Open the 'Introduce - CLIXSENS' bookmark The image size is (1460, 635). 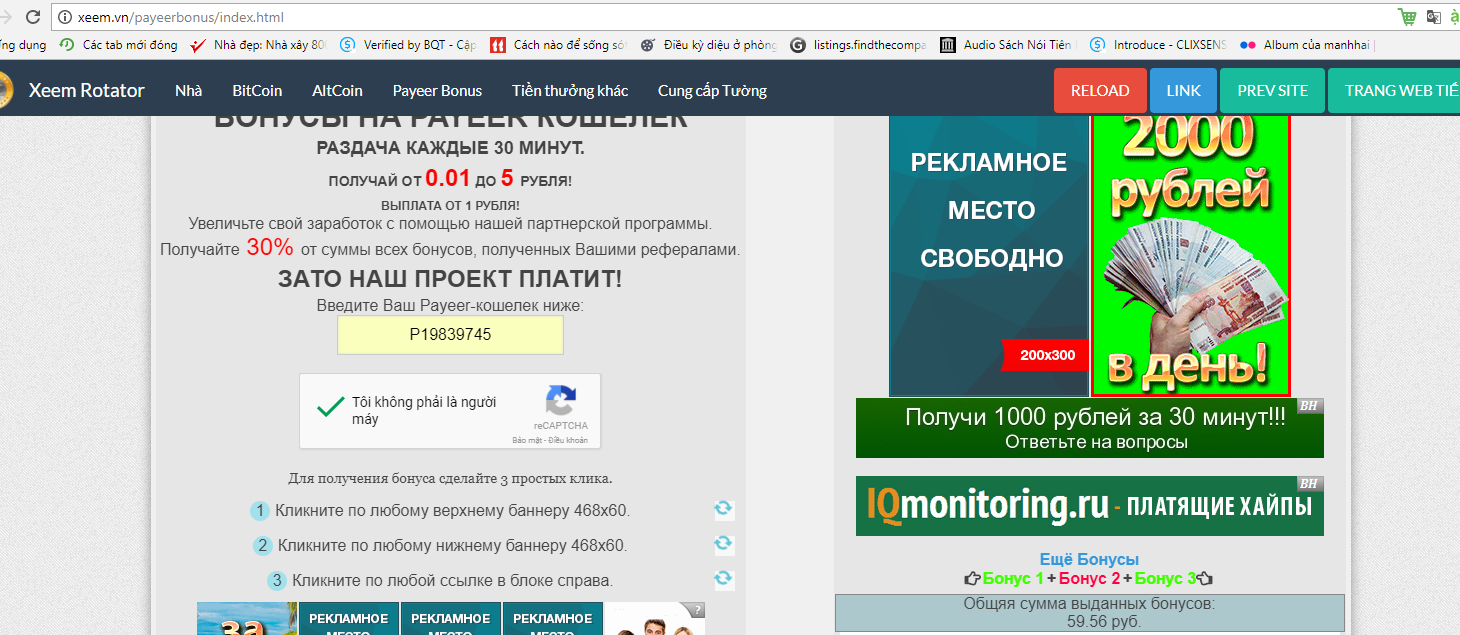(x=1158, y=45)
